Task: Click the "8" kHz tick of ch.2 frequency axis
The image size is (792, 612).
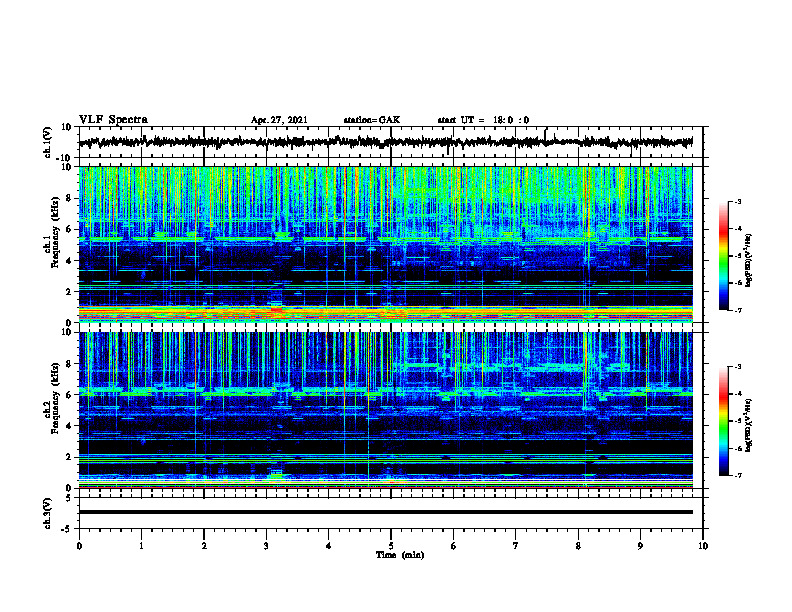Action: point(69,364)
